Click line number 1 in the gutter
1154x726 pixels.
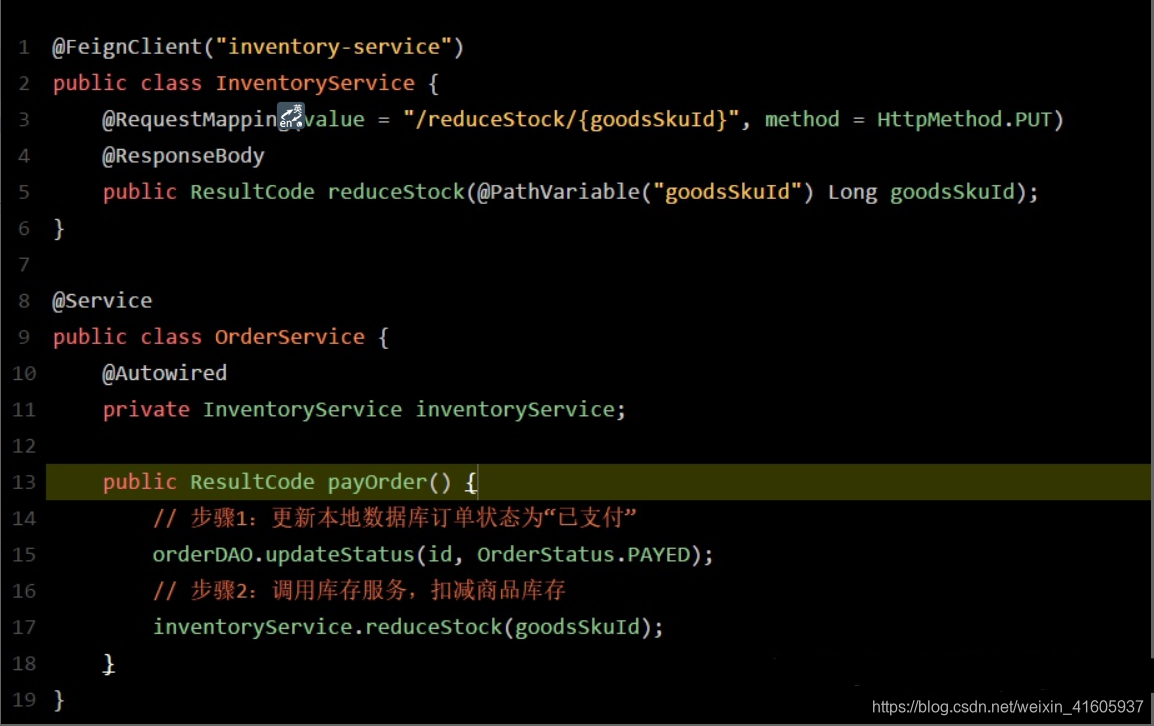tap(24, 48)
